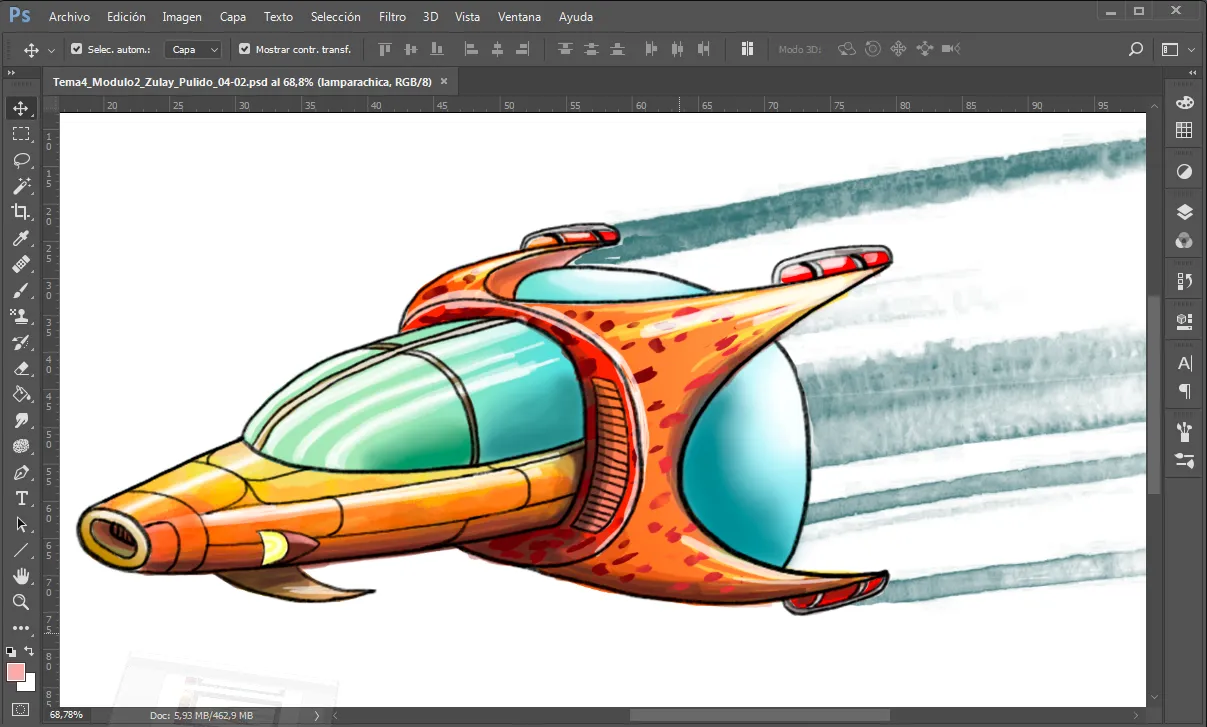
Task: Open the Swatches grid panel
Action: pos(1184,130)
